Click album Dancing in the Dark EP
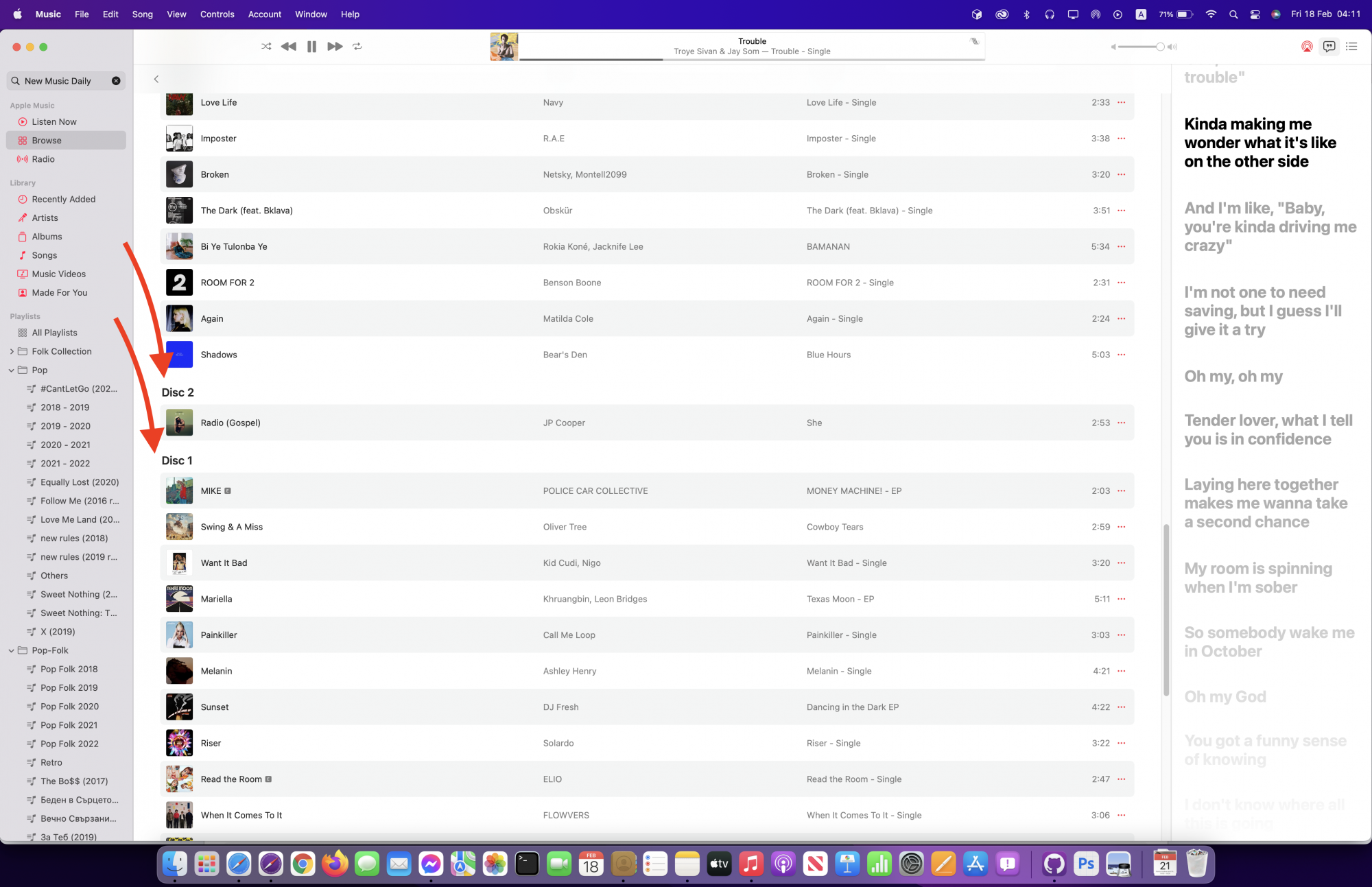Screen dimensions: 1372x887 tap(853, 707)
